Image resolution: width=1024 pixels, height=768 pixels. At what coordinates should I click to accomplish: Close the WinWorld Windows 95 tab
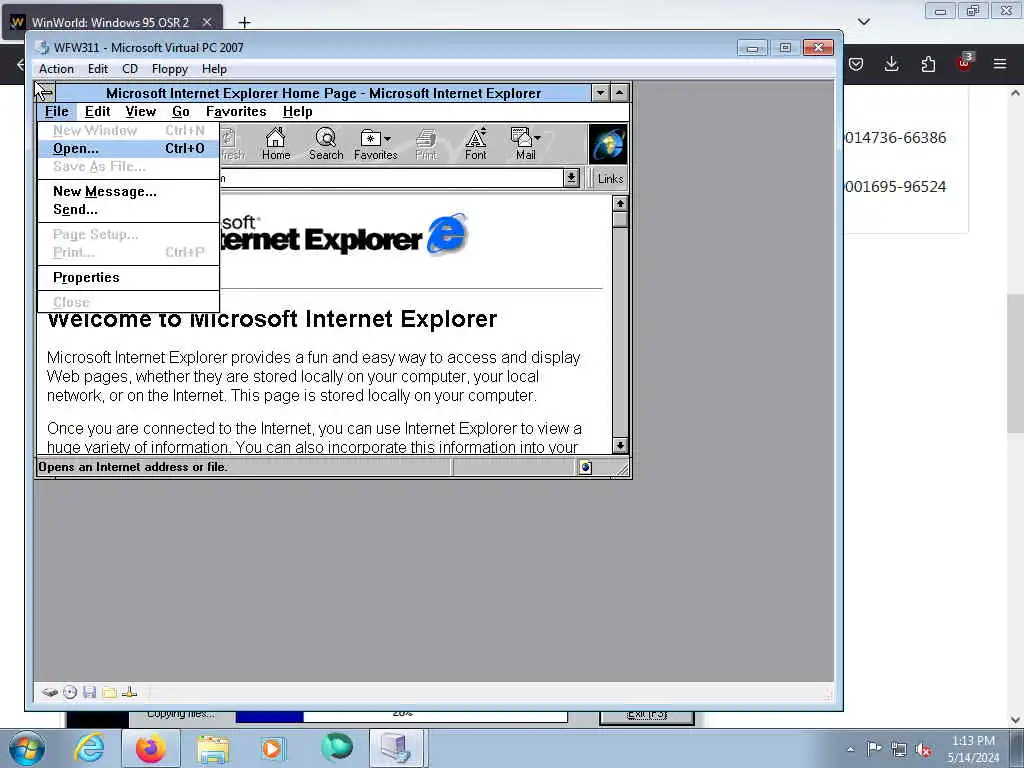[207, 22]
